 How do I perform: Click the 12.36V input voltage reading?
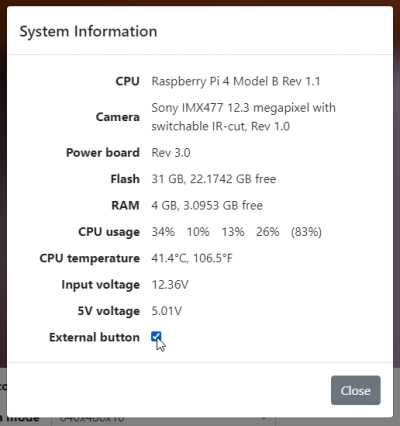[x=170, y=285]
